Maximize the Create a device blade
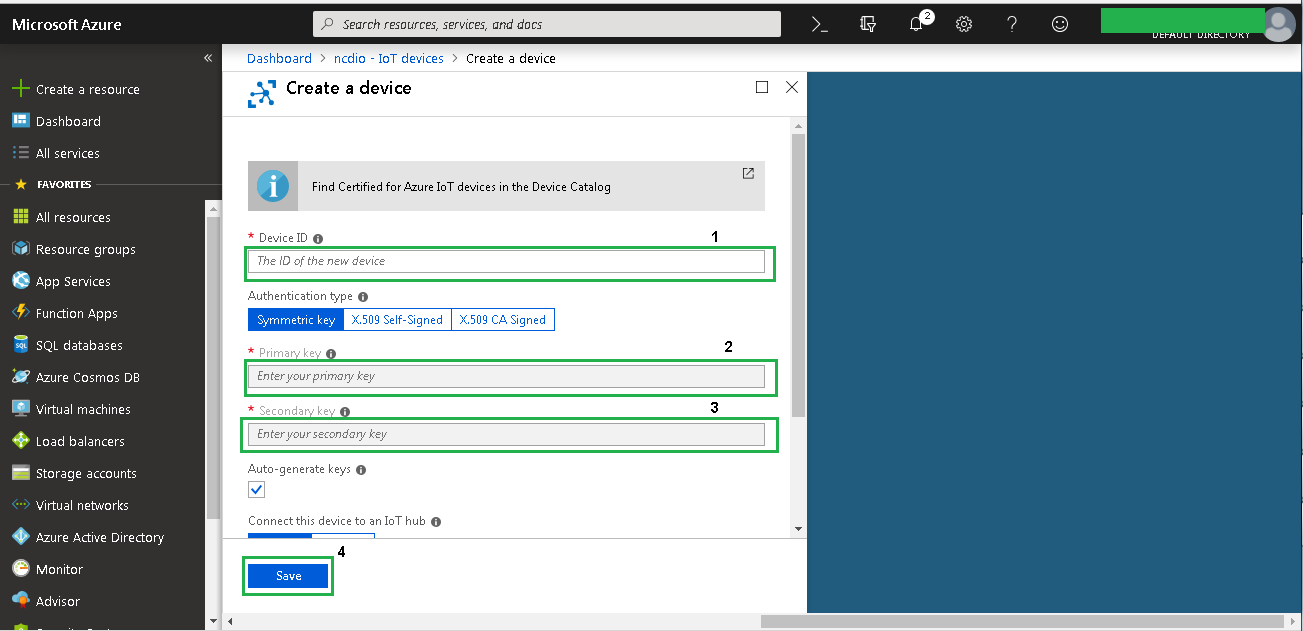The width and height of the screenshot is (1303, 631). click(762, 87)
